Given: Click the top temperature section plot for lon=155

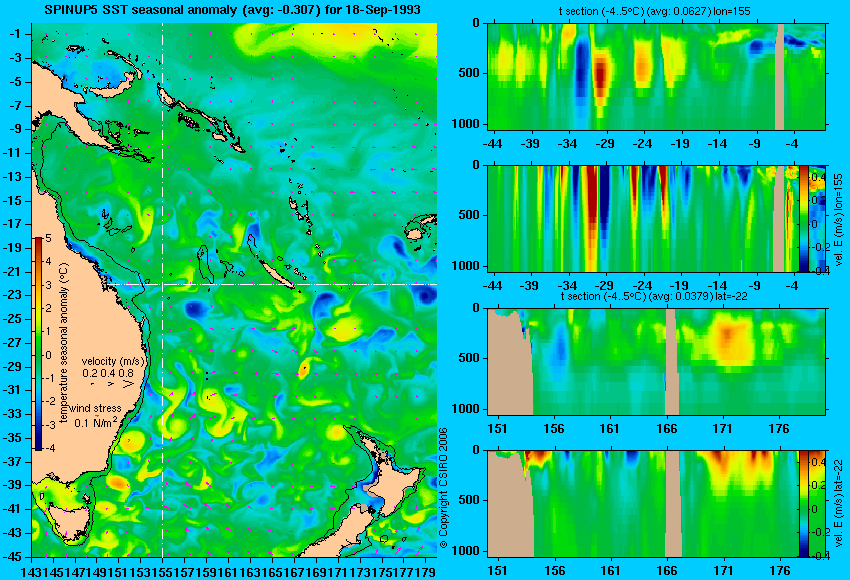Looking at the screenshot, I should tap(656, 76).
